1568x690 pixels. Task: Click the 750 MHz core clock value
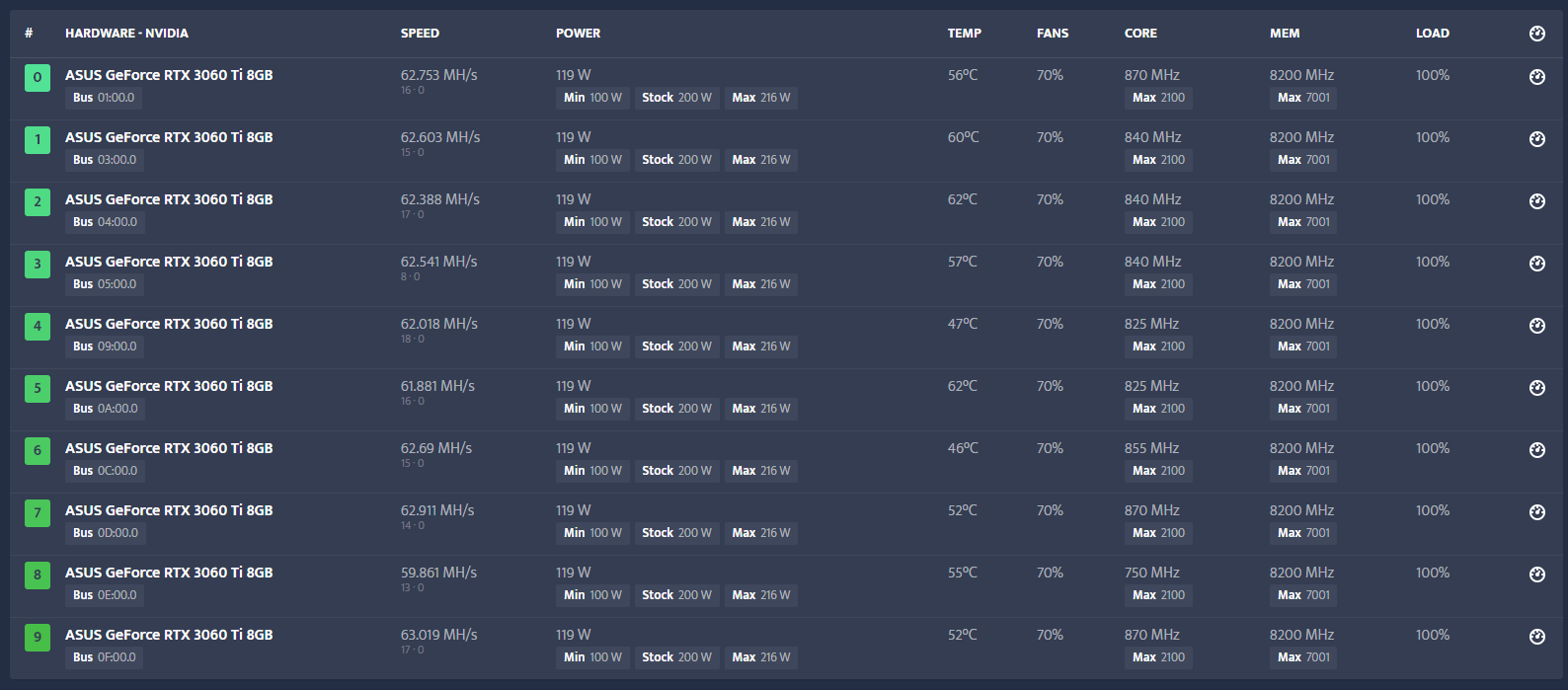point(1152,573)
